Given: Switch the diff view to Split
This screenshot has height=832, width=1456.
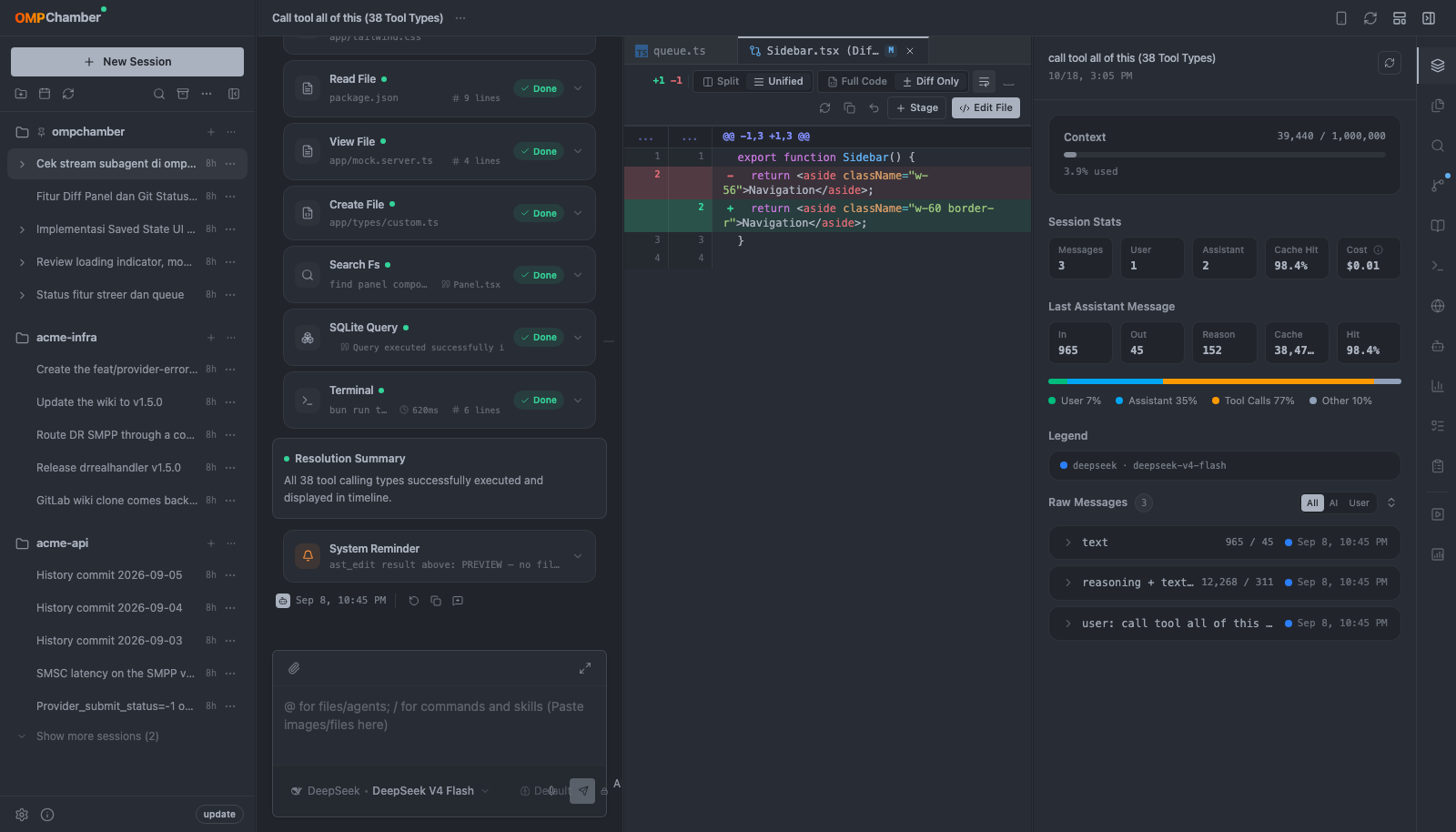Looking at the screenshot, I should (721, 81).
